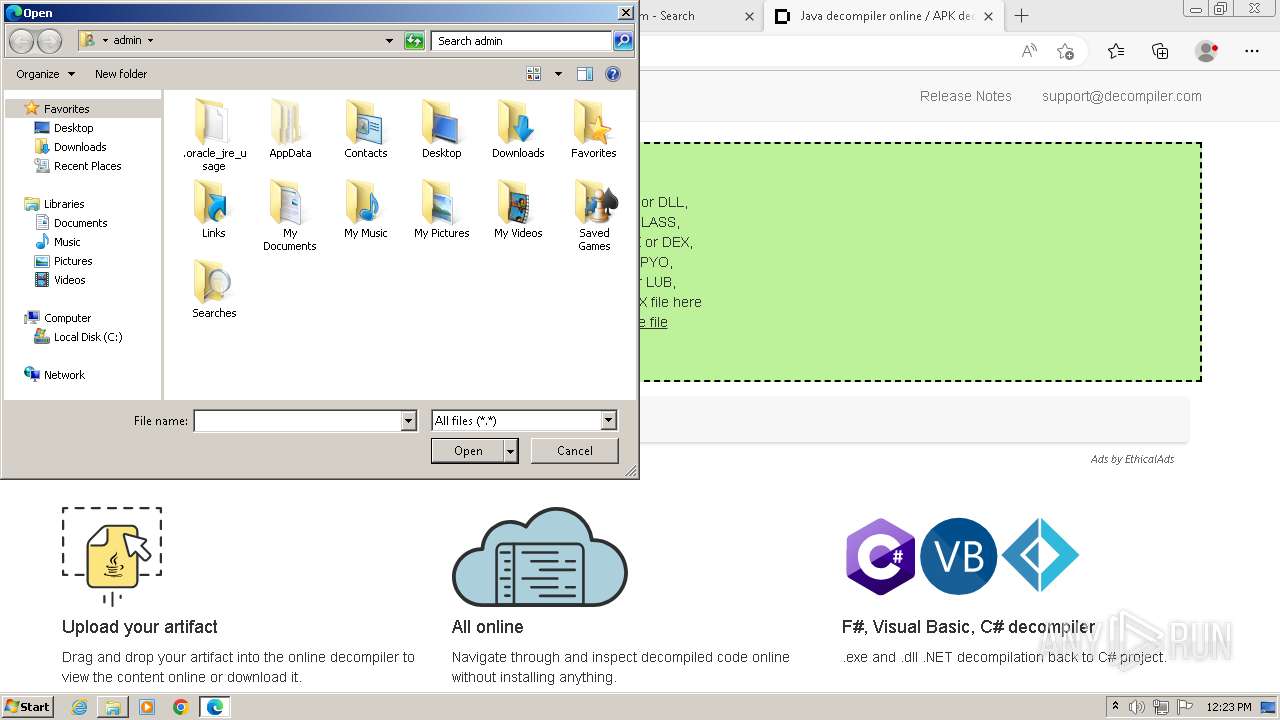Open a new Edge tab
The height and width of the screenshot is (720, 1280).
(x=1021, y=16)
